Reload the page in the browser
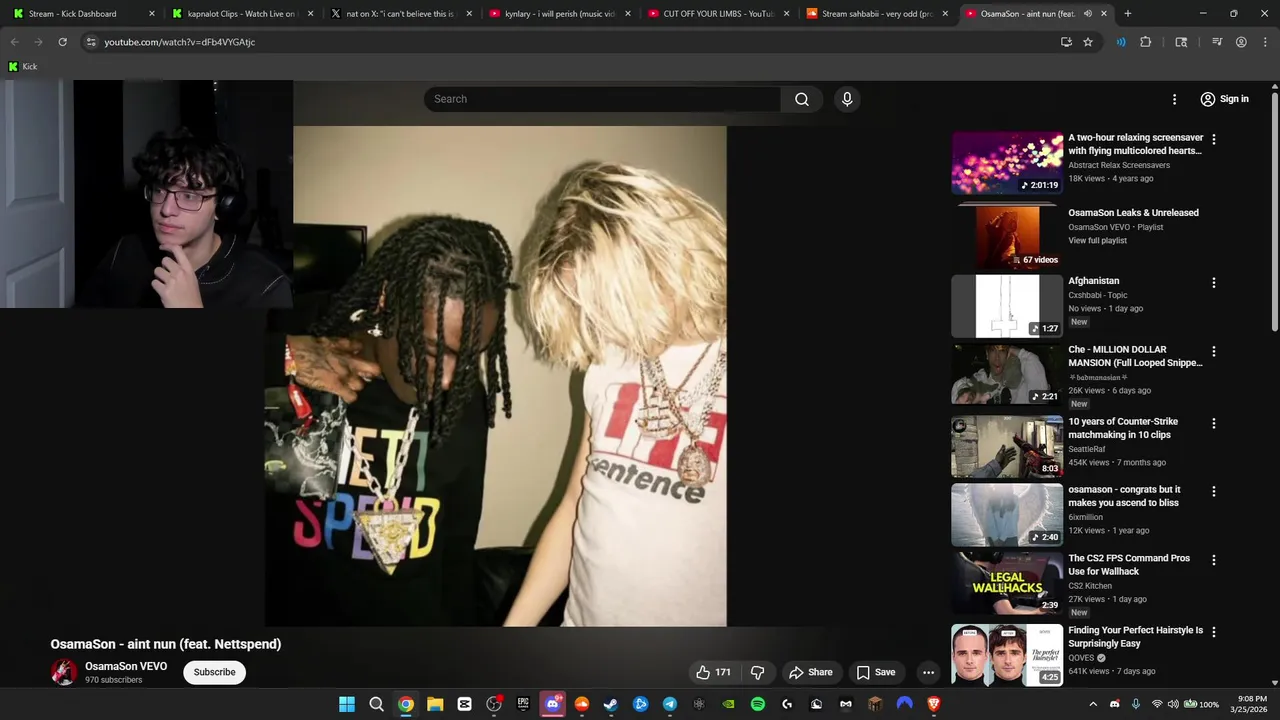Viewport: 1280px width, 720px height. click(62, 42)
